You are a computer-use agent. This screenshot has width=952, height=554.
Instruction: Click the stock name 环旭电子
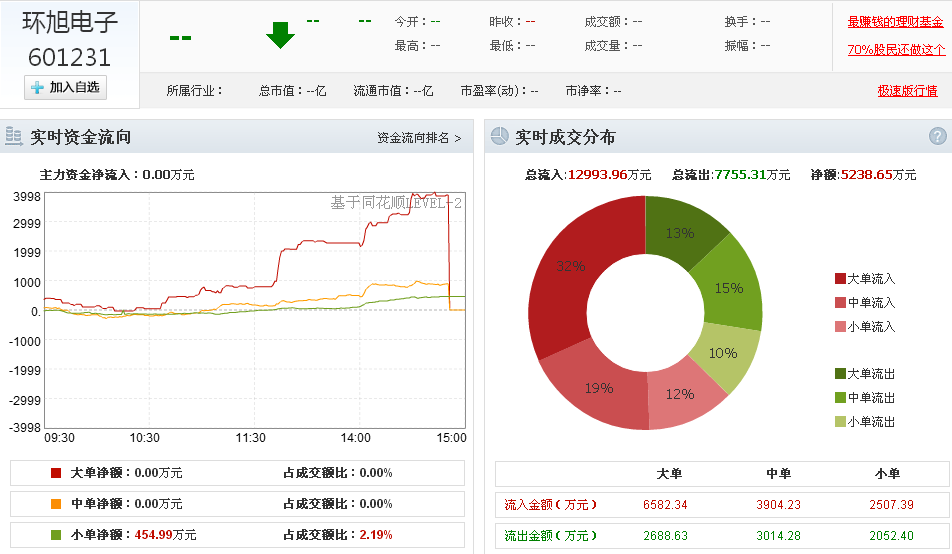point(70,22)
